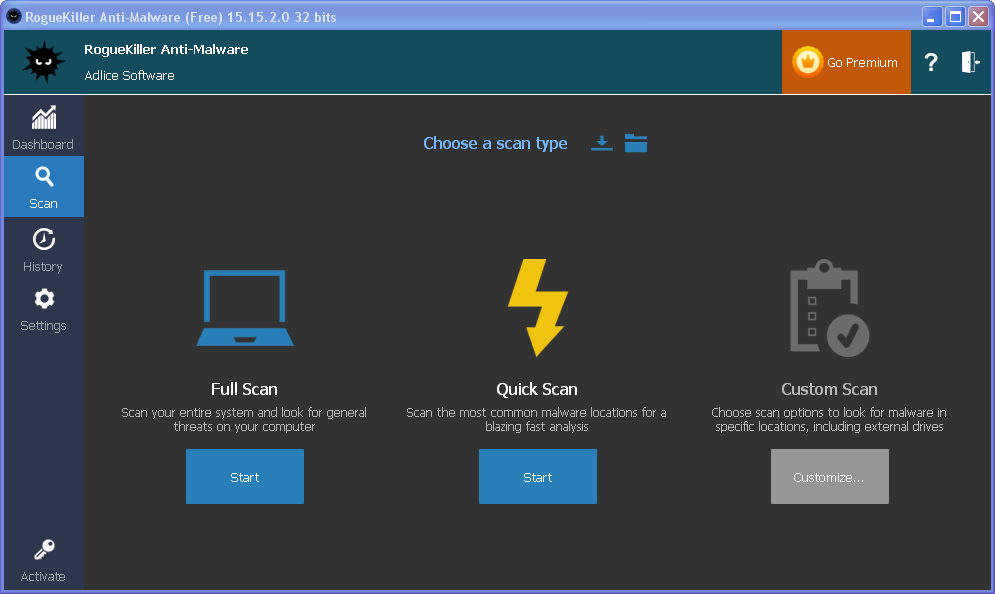Close the RogueKiller window
This screenshot has width=995, height=594.
pyautogui.click(x=979, y=16)
